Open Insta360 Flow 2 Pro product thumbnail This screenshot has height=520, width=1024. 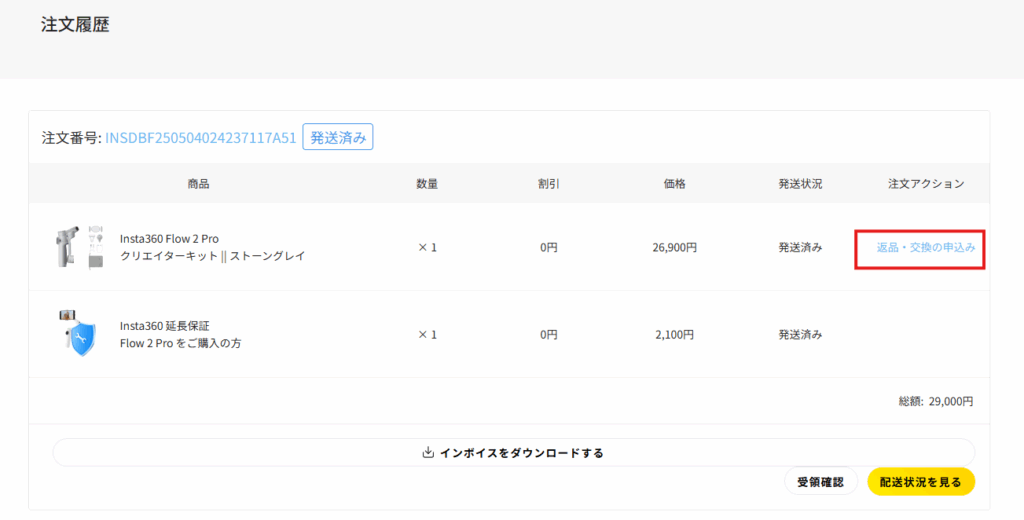(79, 247)
